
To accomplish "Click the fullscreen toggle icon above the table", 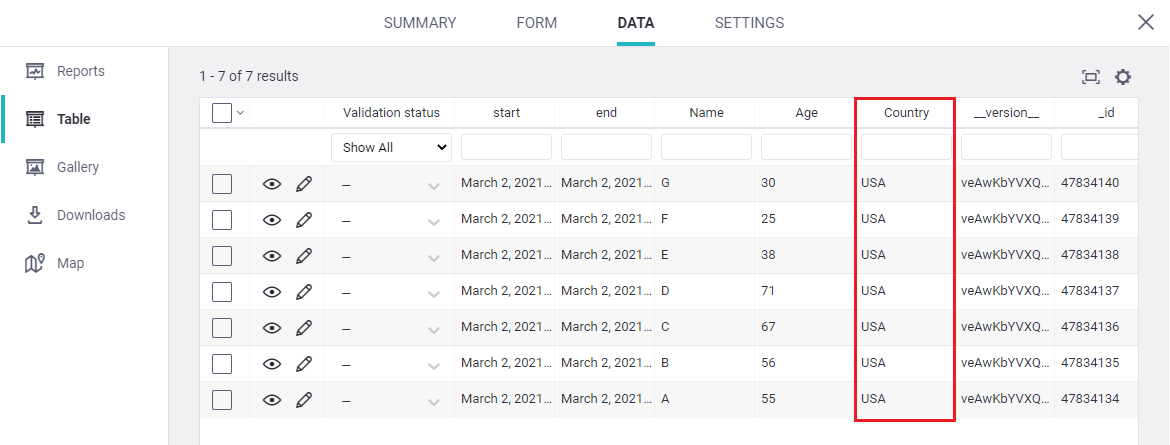I will [1090, 77].
